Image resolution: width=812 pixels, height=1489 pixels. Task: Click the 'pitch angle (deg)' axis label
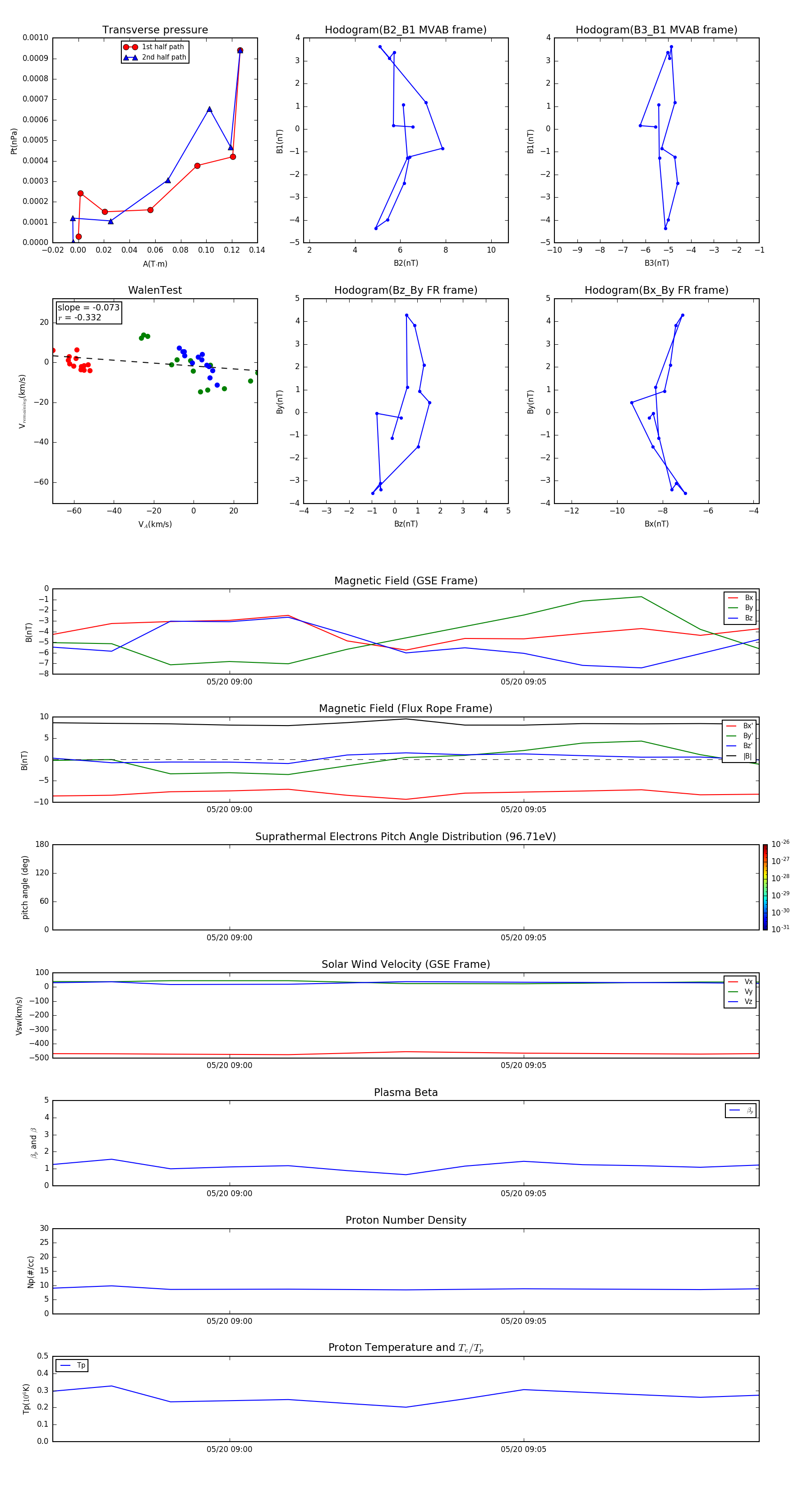coord(25,887)
